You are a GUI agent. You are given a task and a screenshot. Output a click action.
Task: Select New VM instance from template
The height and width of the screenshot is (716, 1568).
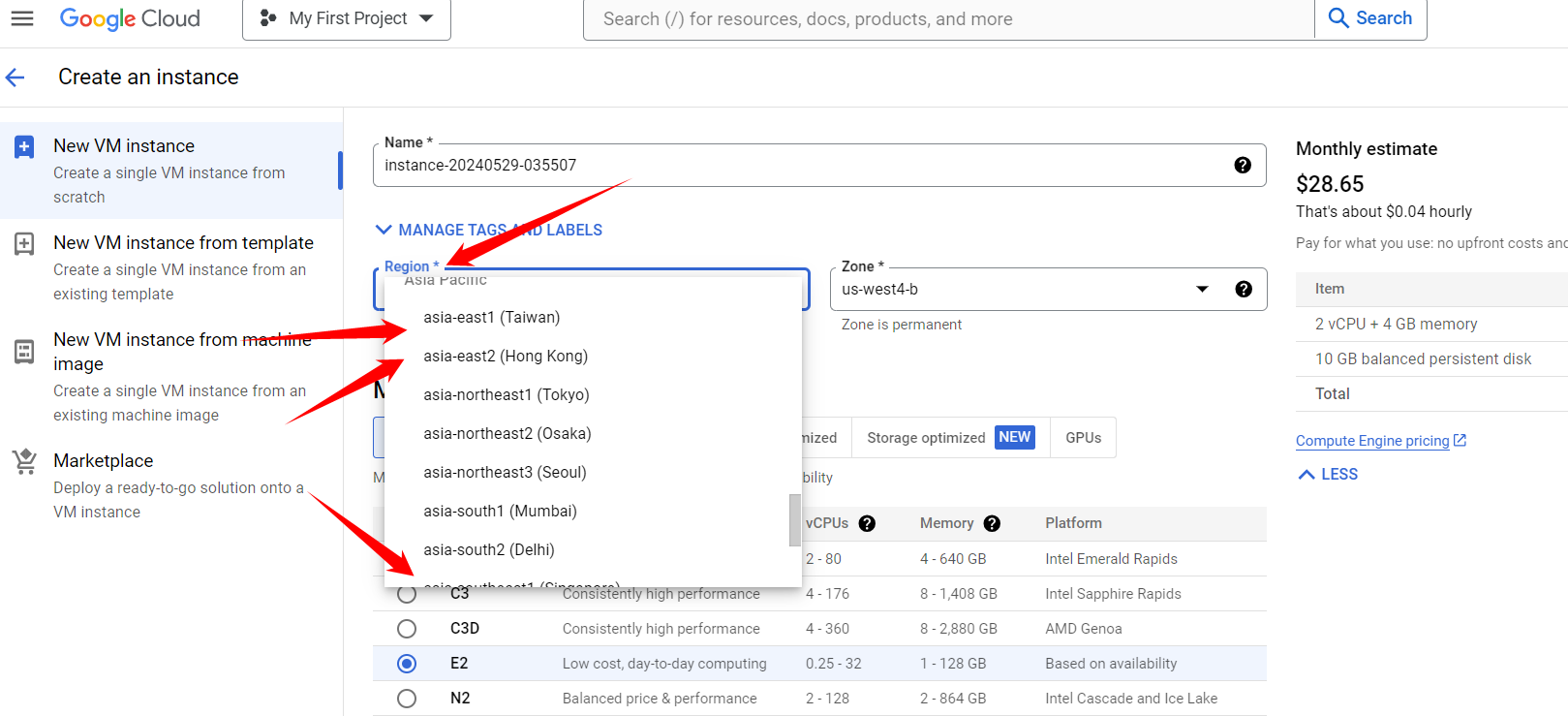coord(170,267)
